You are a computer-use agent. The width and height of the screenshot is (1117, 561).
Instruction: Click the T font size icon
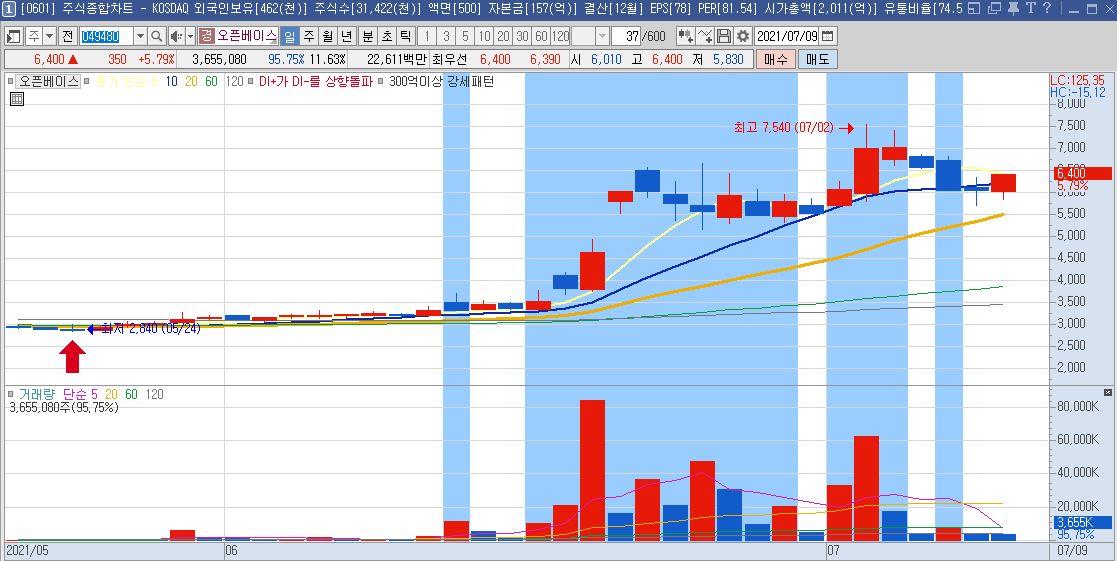[1029, 9]
